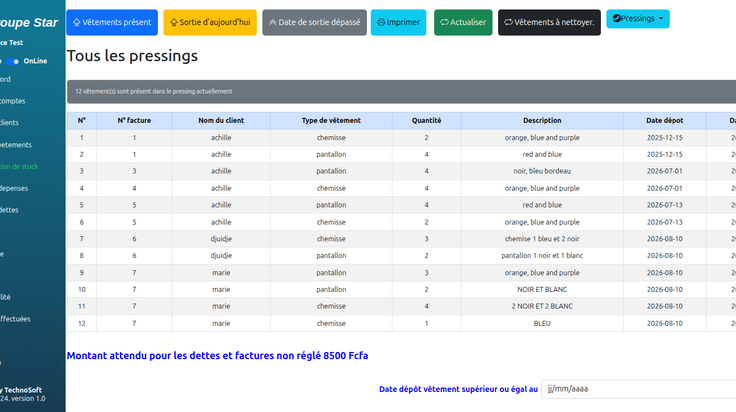Click the refresh icon on Actualiser
Screen dimensions: 736x412
444,22
